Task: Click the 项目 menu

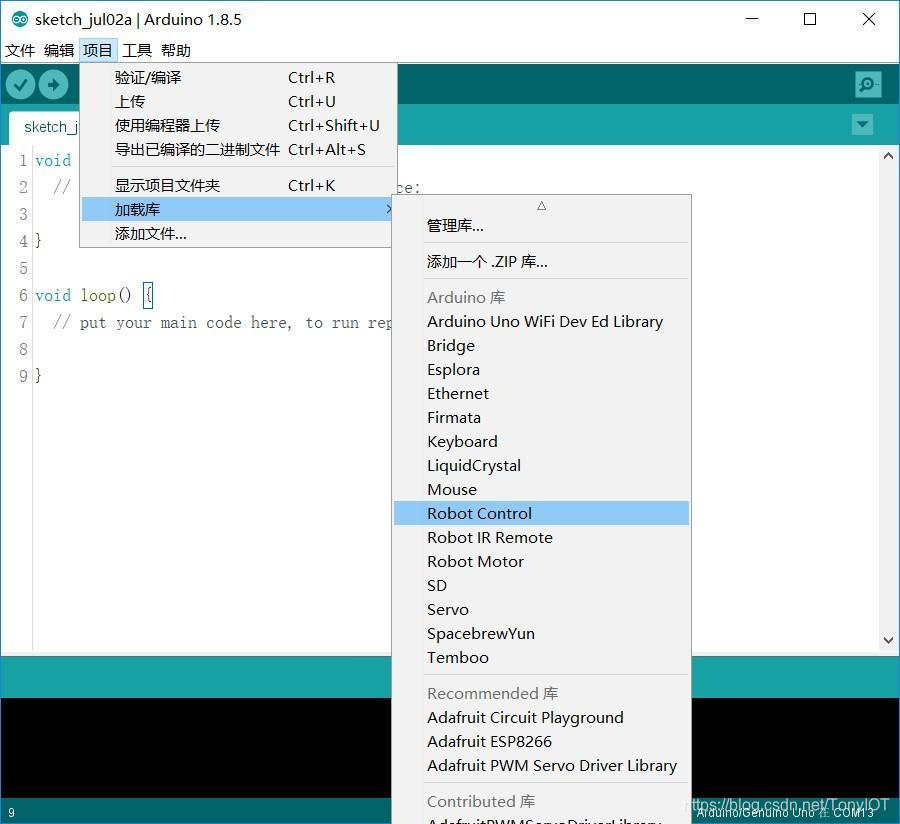Action: [x=98, y=50]
